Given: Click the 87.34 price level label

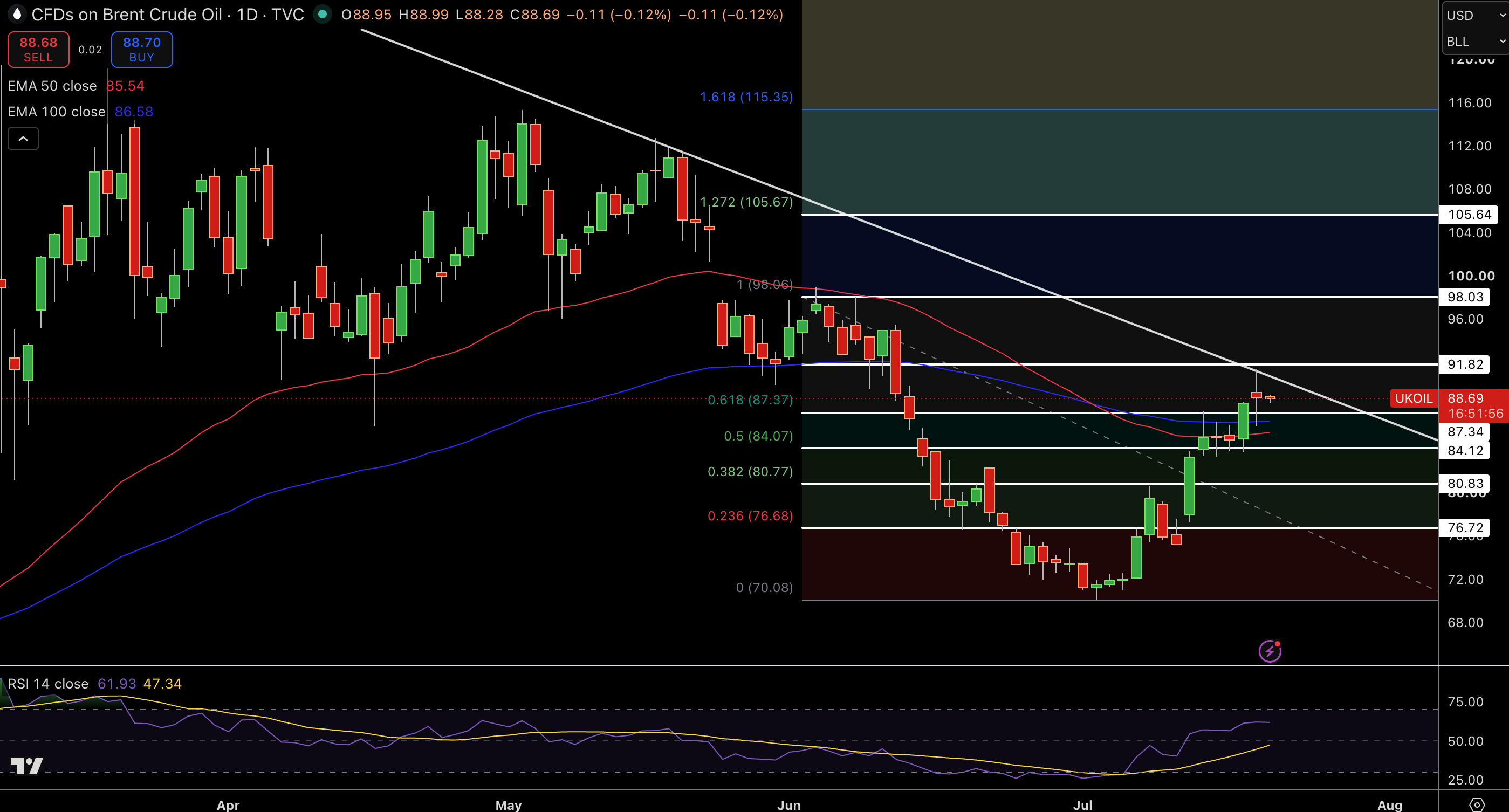Looking at the screenshot, I should click(1464, 431).
